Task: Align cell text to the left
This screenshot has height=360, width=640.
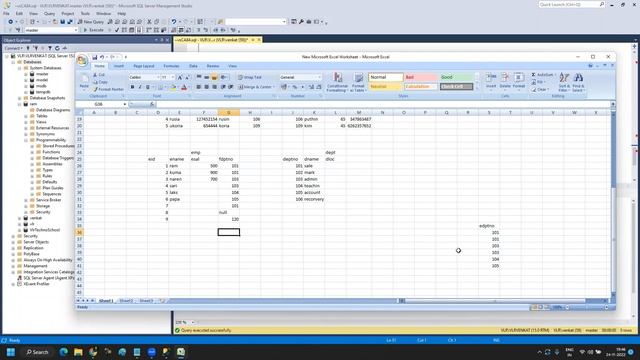Action: click(199, 87)
